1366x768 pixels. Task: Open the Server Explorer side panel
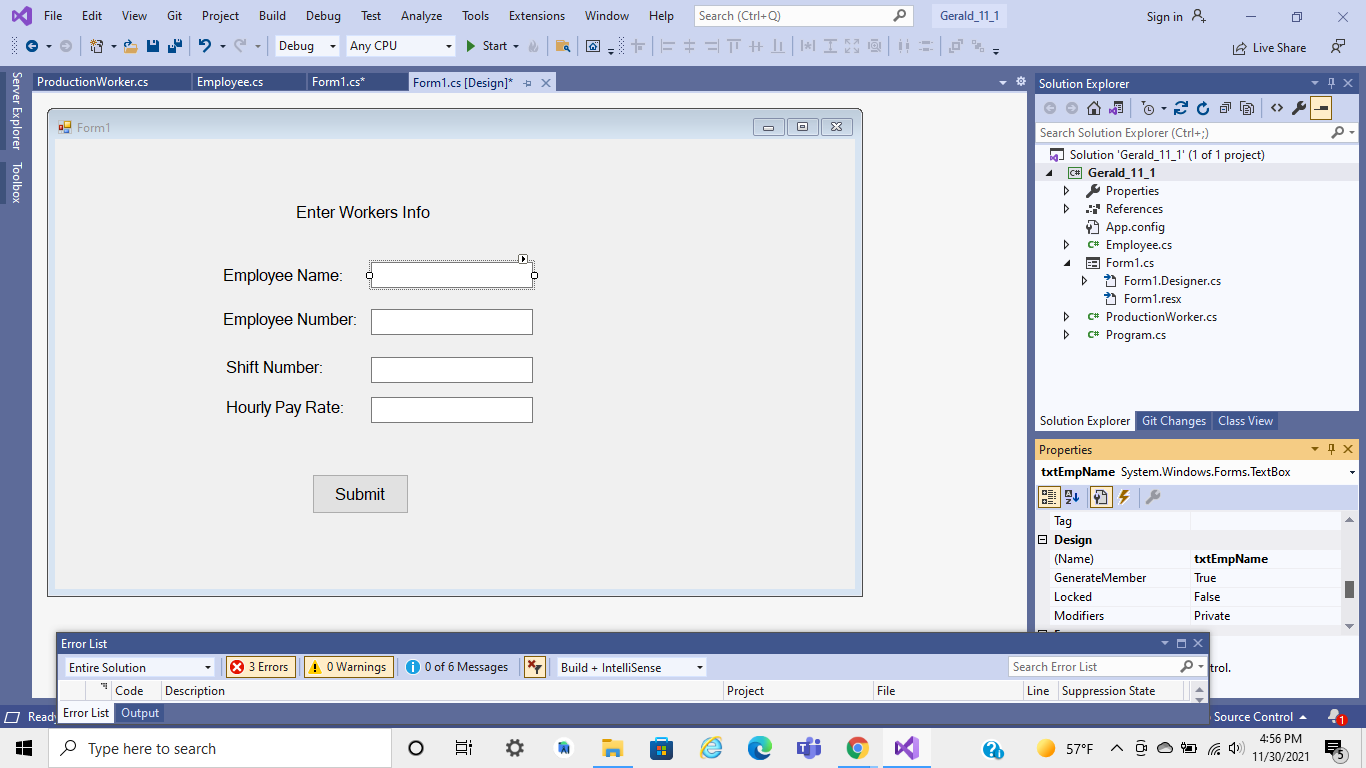16,110
